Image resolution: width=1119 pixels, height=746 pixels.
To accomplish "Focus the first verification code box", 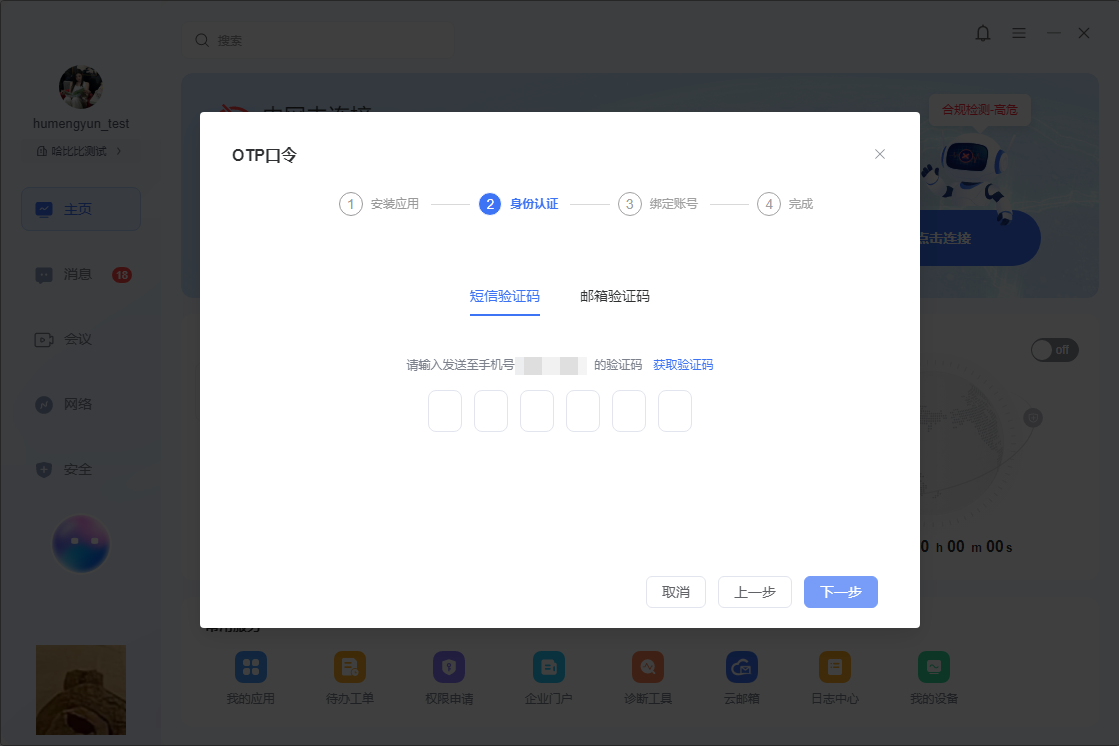I will pos(445,411).
